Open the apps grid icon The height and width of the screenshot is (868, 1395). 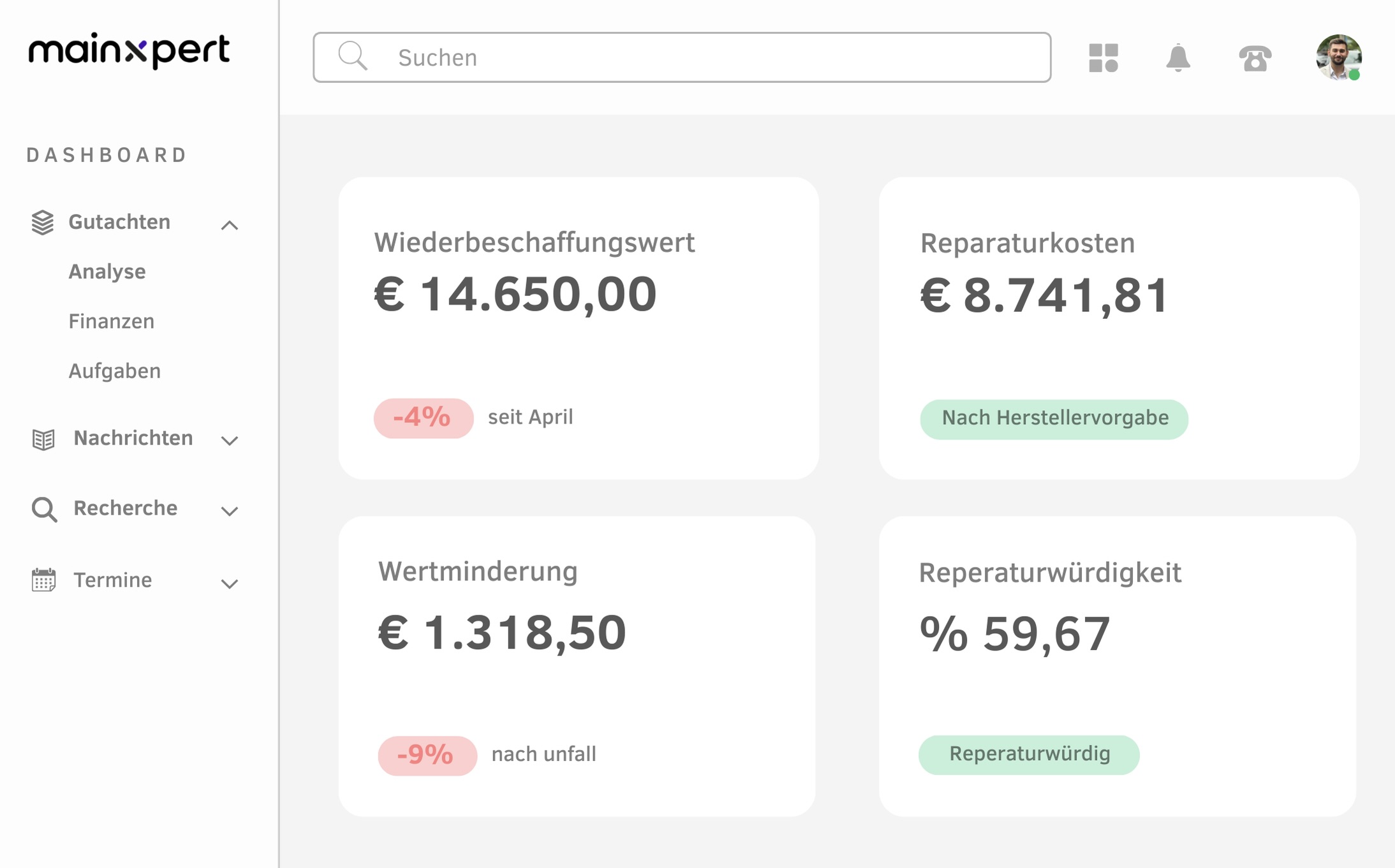[x=1103, y=58]
